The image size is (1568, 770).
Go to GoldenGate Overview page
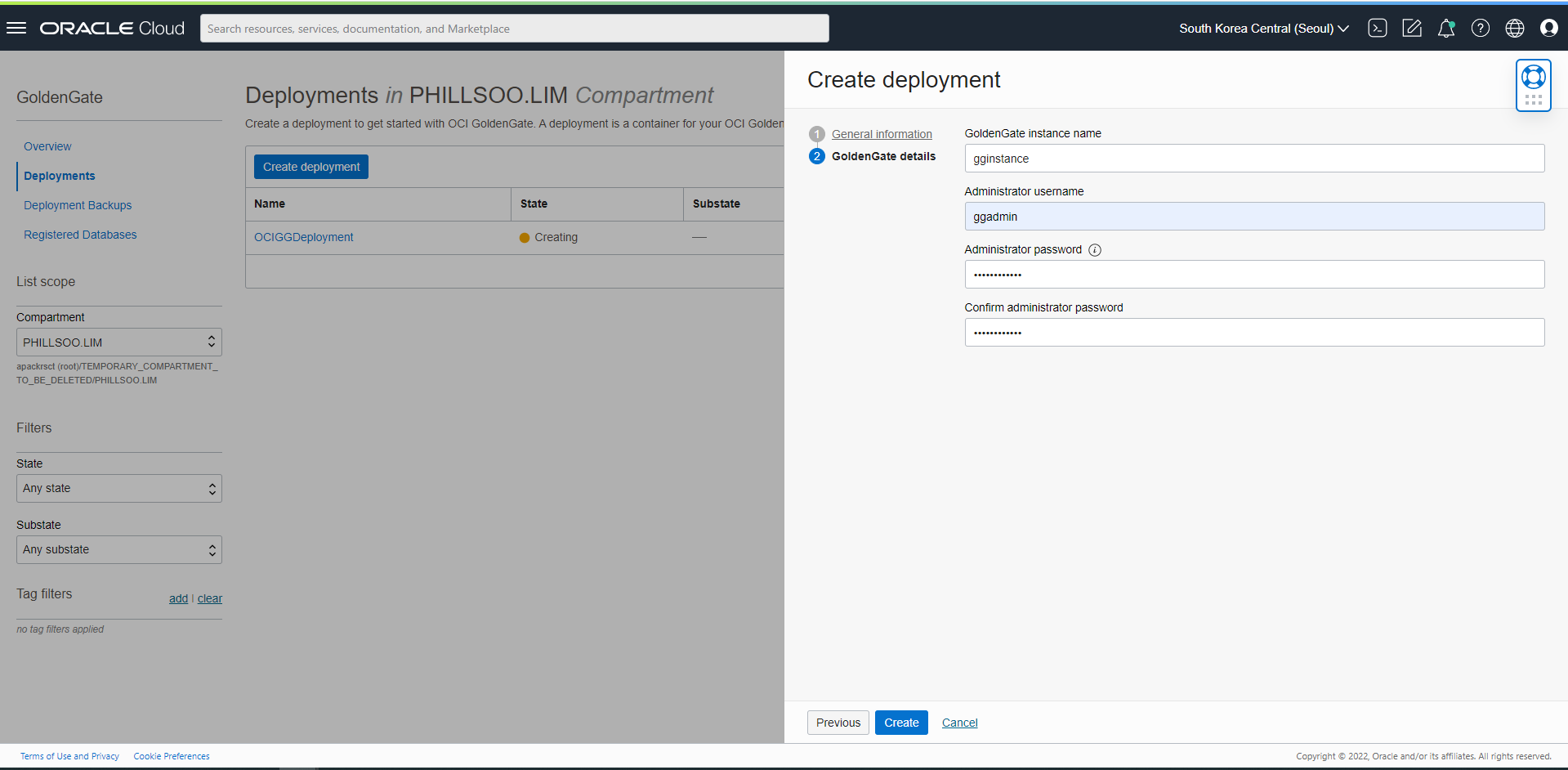(x=47, y=146)
